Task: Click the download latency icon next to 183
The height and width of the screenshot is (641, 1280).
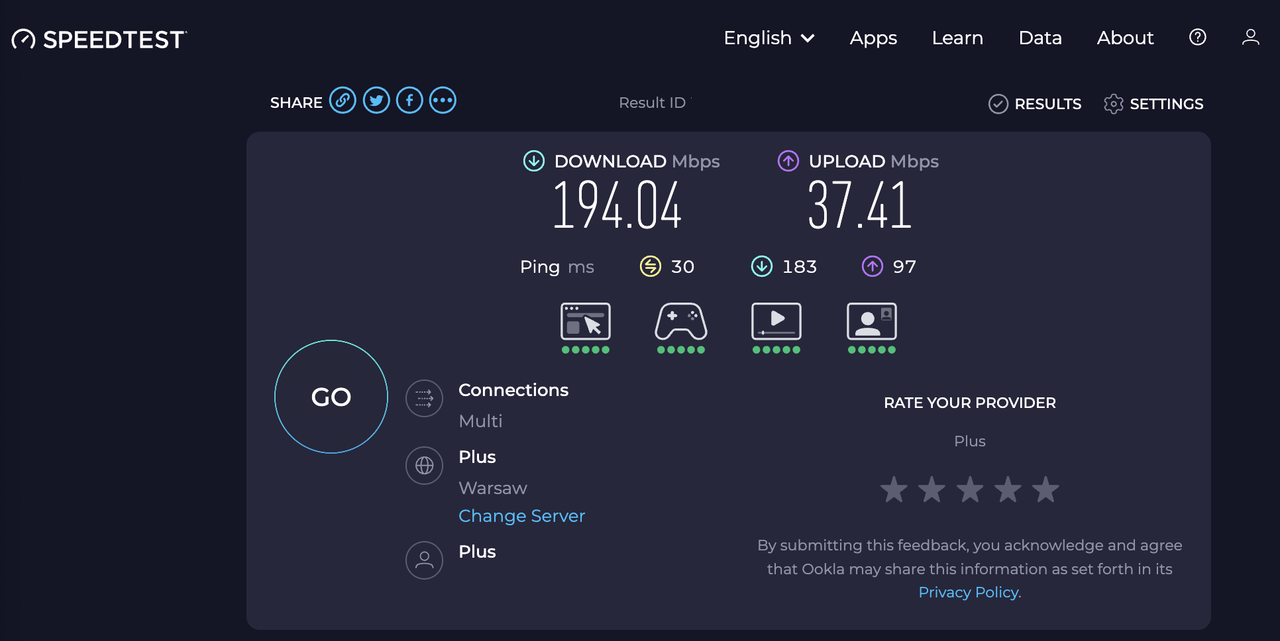Action: [762, 266]
